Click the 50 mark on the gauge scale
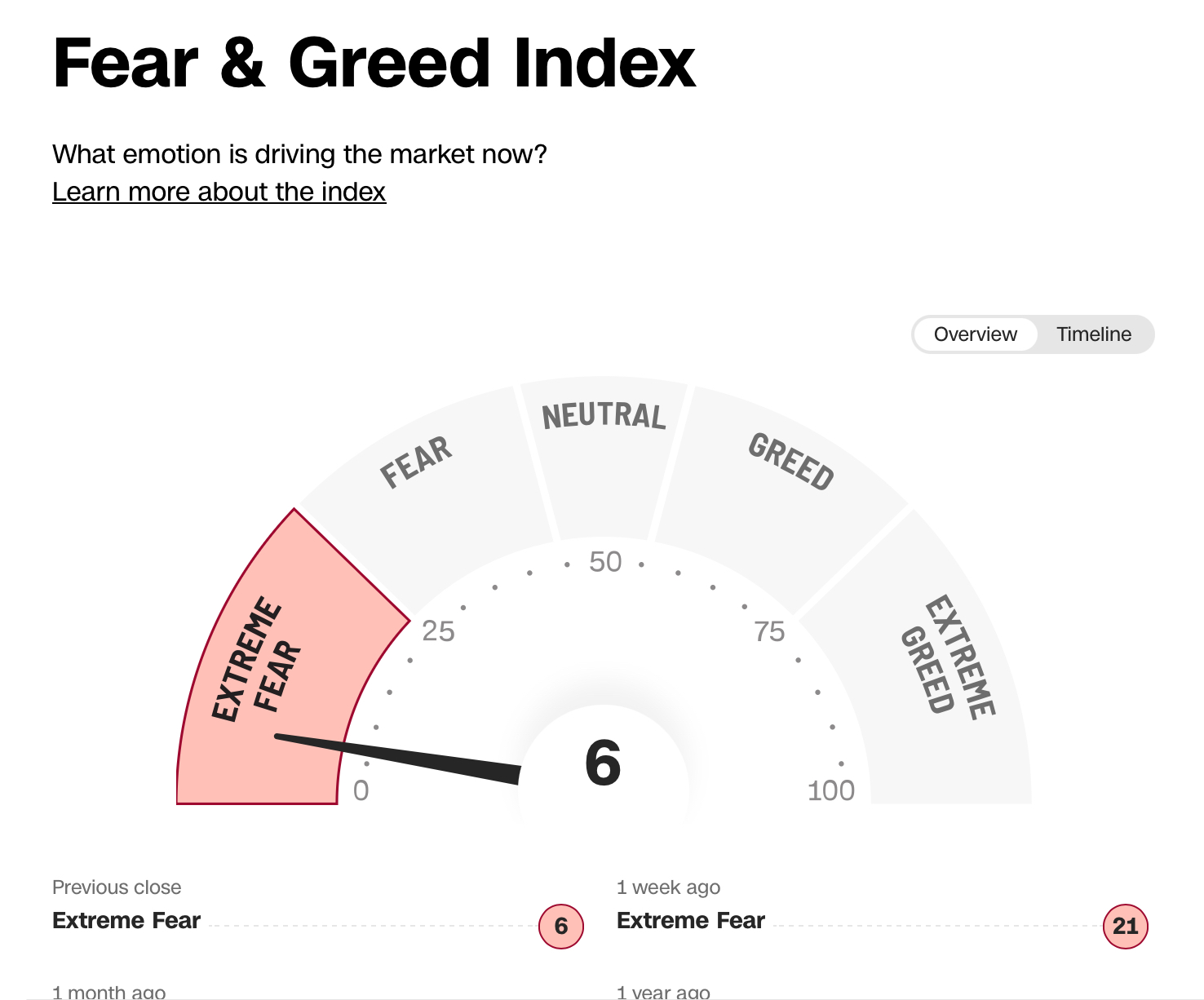Image resolution: width=1204 pixels, height=1000 pixels. coord(605,562)
